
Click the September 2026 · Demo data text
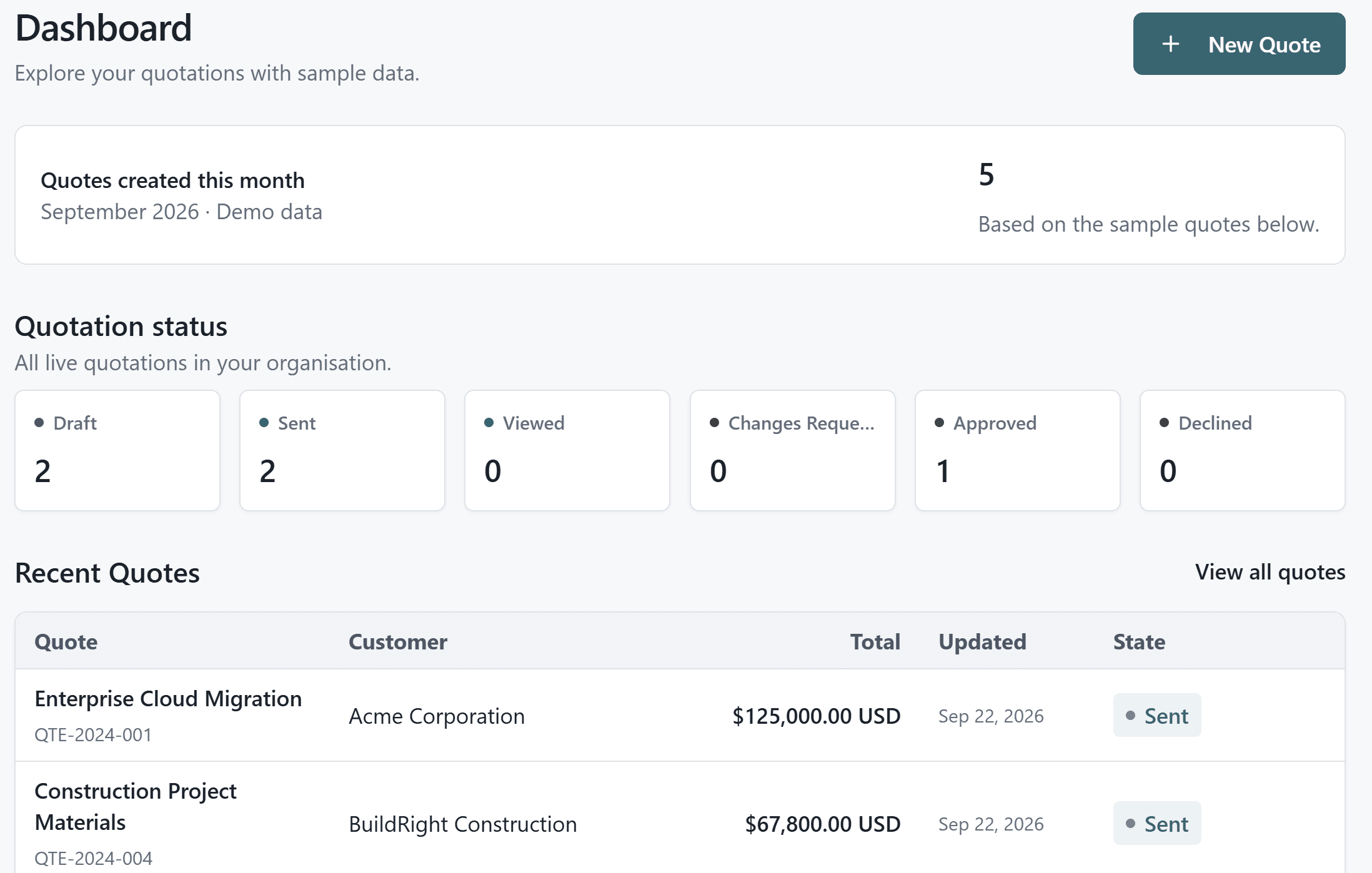(181, 212)
